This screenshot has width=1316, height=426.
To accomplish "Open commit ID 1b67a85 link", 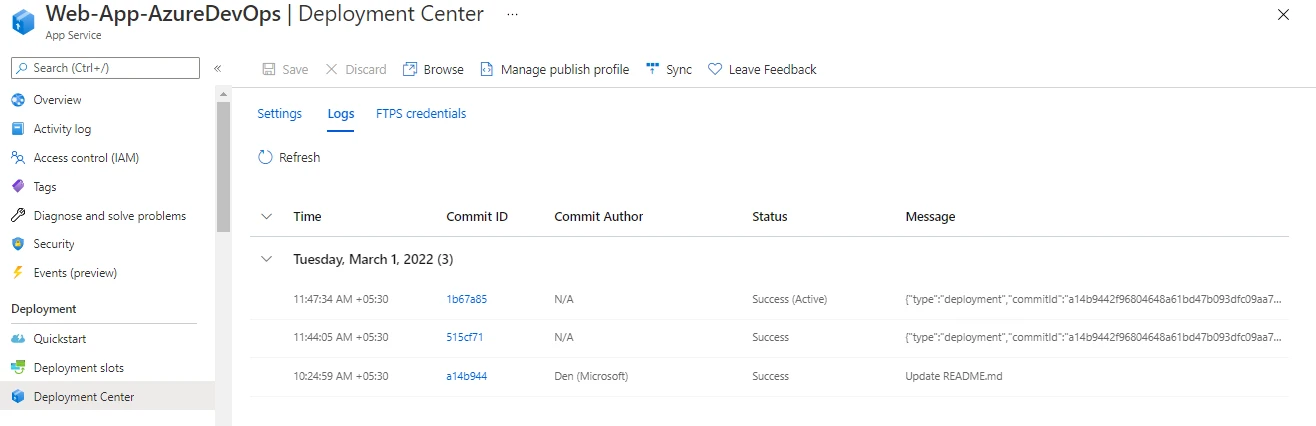I will 466,299.
